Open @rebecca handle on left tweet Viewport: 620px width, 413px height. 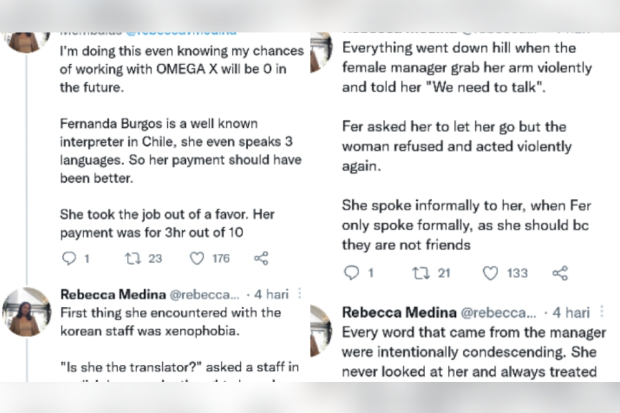(x=204, y=295)
